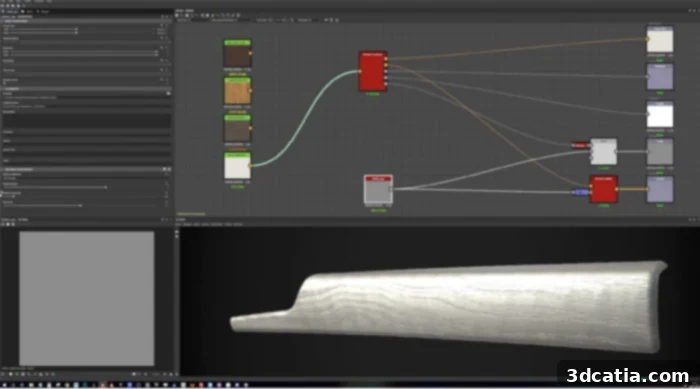The image size is (700, 389).
Task: Click the small blue tag beside the small red node
Action: click(x=580, y=192)
